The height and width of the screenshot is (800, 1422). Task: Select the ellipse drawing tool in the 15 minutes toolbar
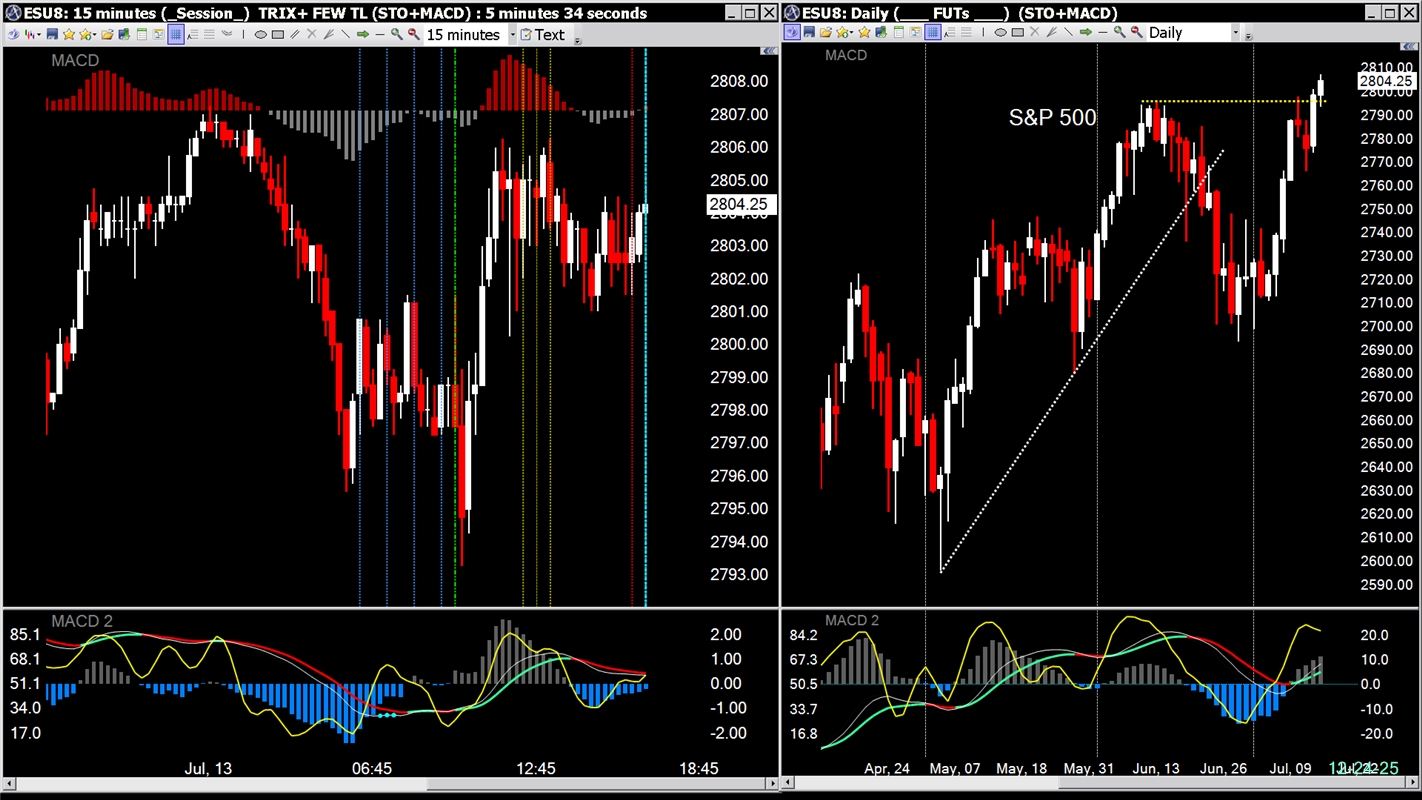(260, 34)
